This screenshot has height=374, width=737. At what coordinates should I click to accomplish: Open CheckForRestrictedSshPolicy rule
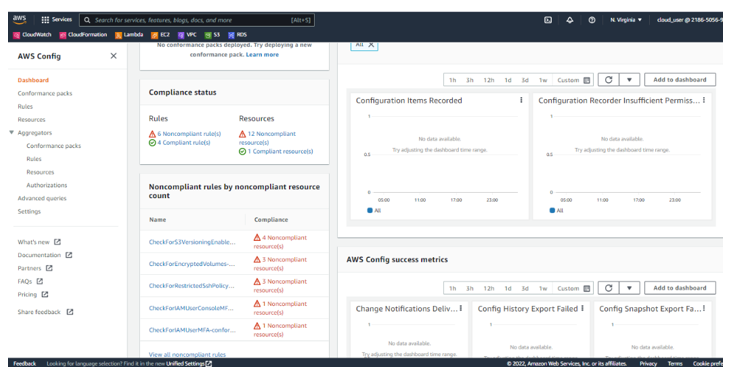191,286
